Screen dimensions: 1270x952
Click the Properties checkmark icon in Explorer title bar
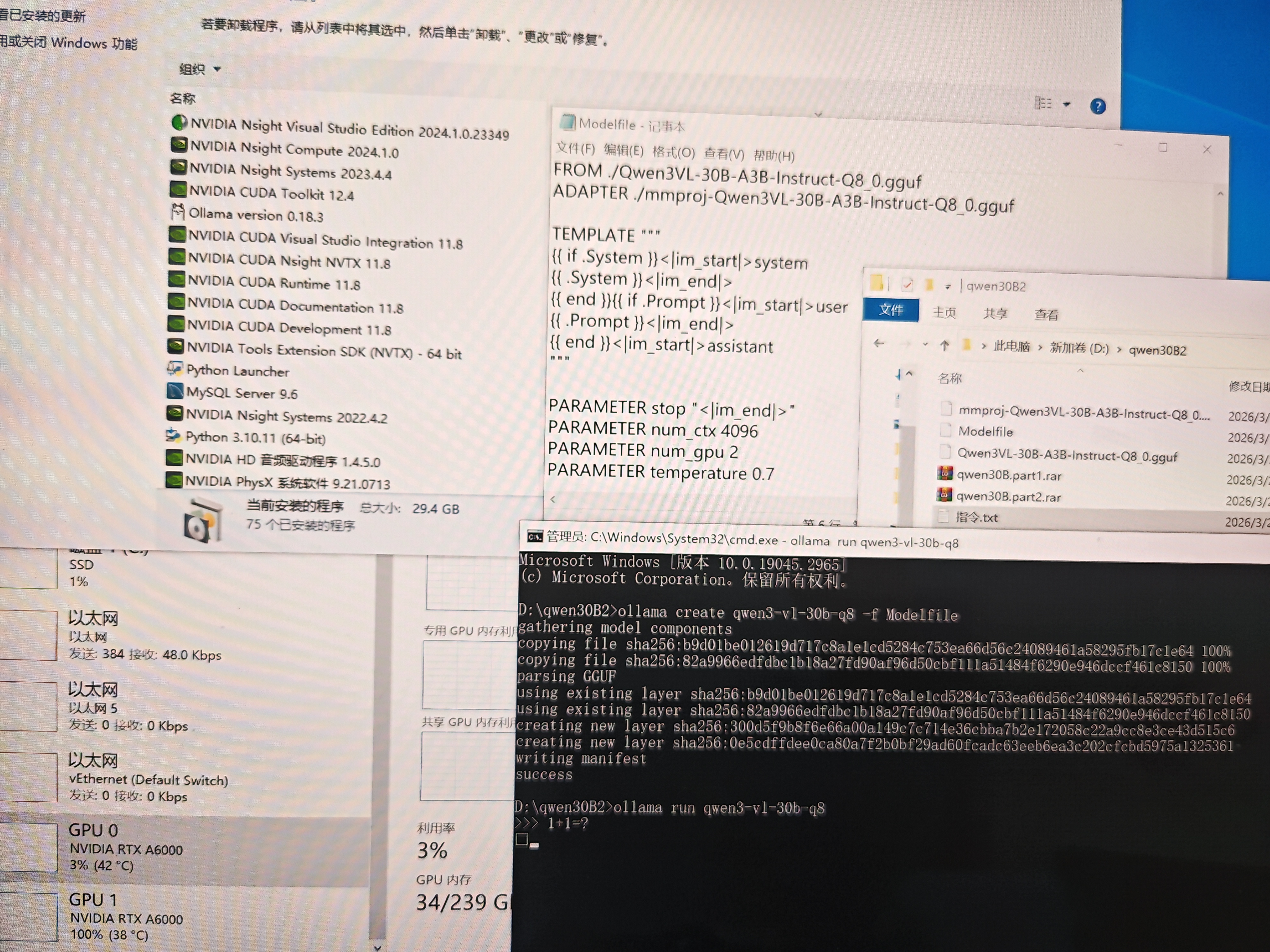click(907, 284)
